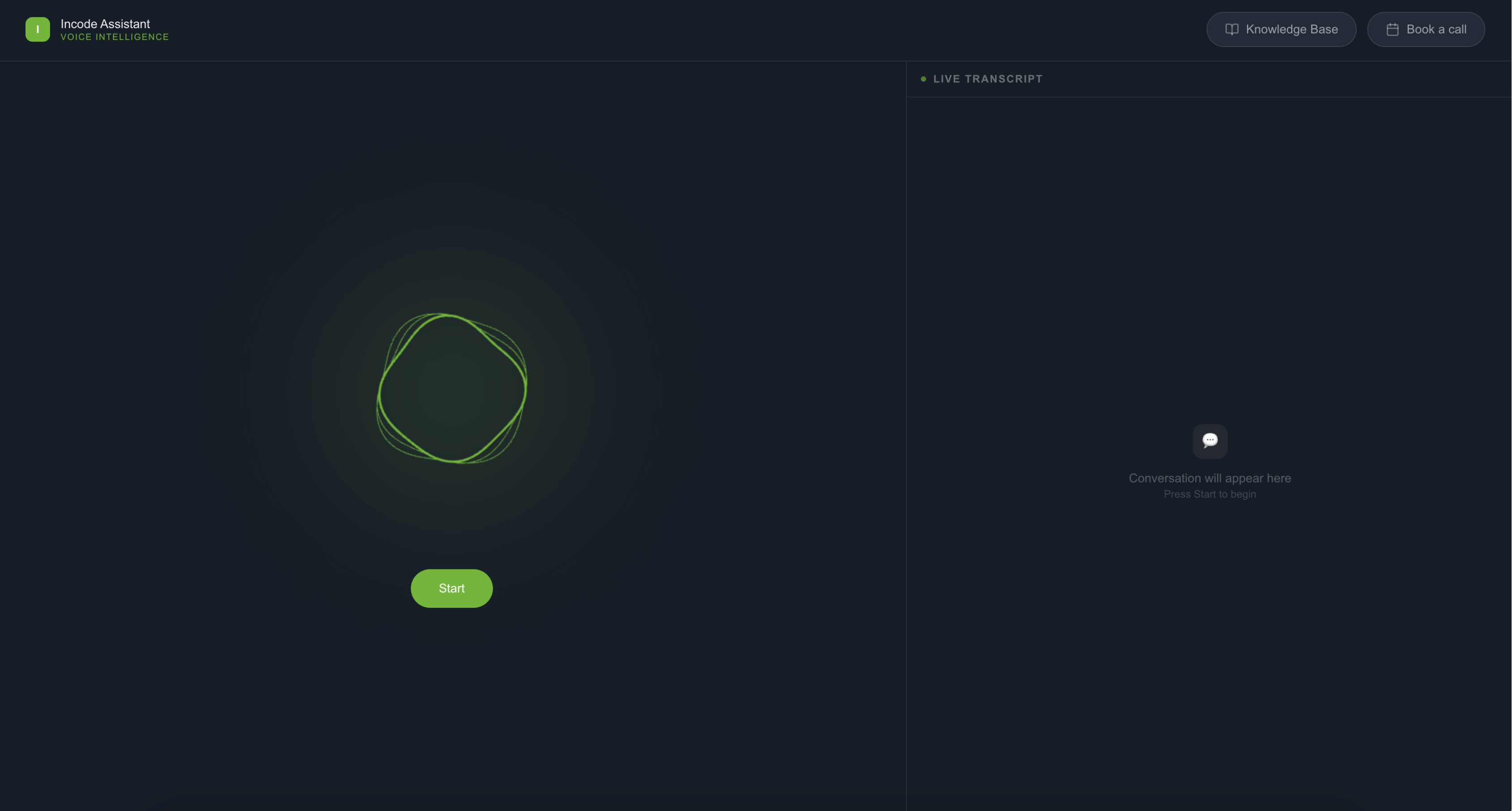Click the VOICE INTELLIGENCE subtitle
This screenshot has width=1512, height=811.
coord(115,37)
